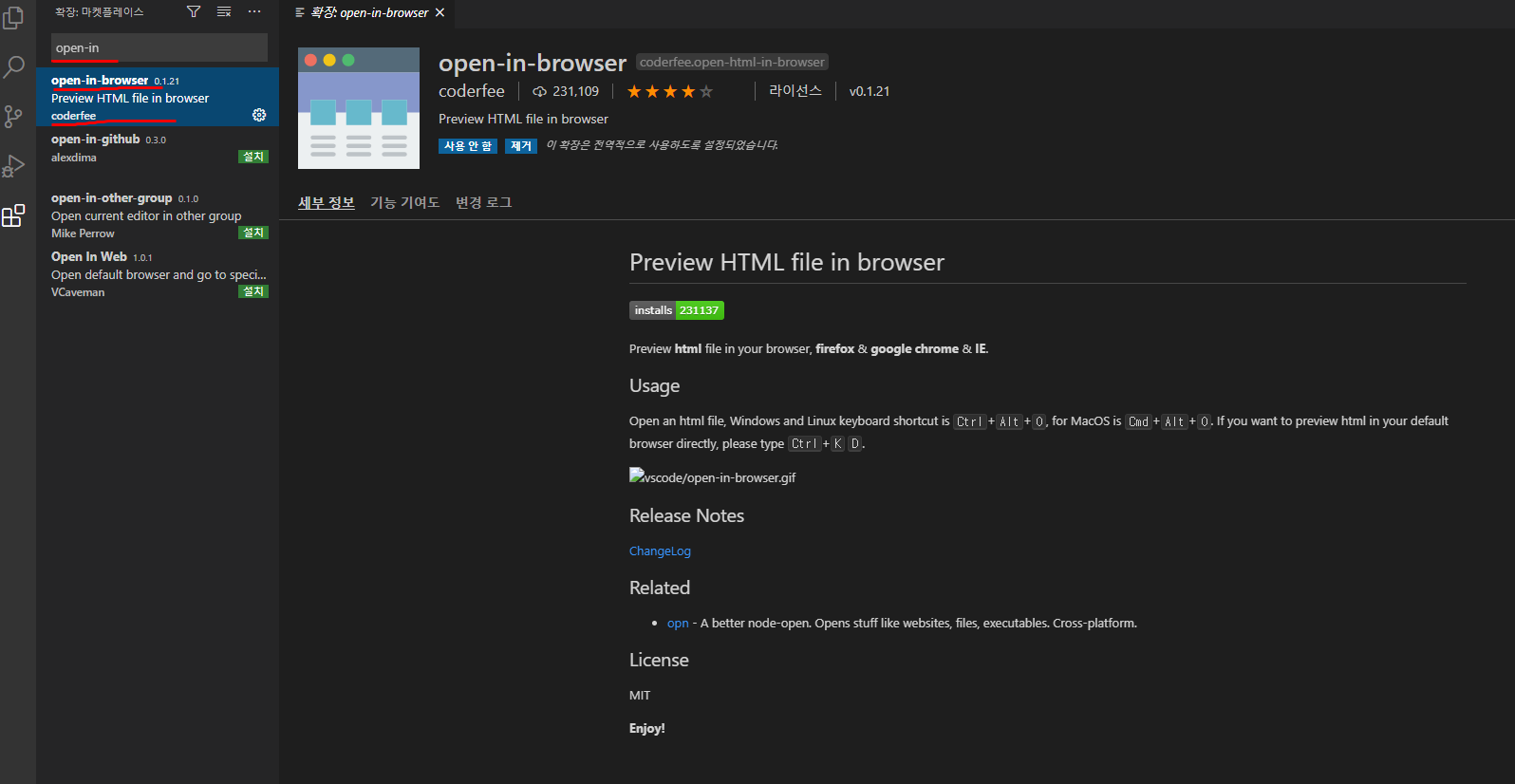
Task: Click the Mike Perrow publisher name
Action: [x=83, y=233]
